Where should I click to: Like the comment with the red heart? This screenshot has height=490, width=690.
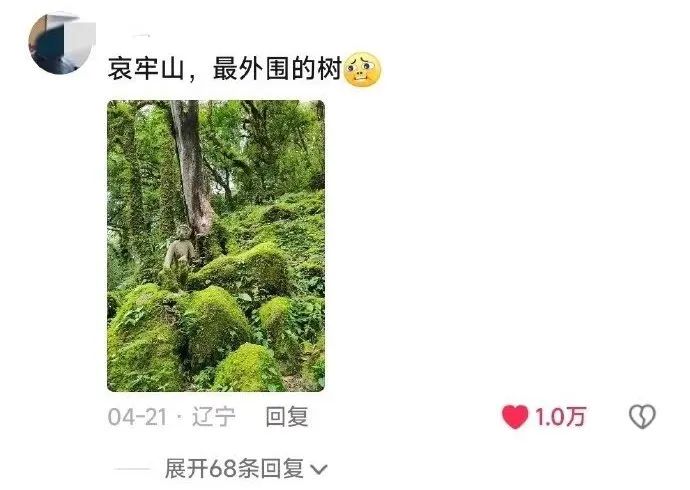coord(515,416)
